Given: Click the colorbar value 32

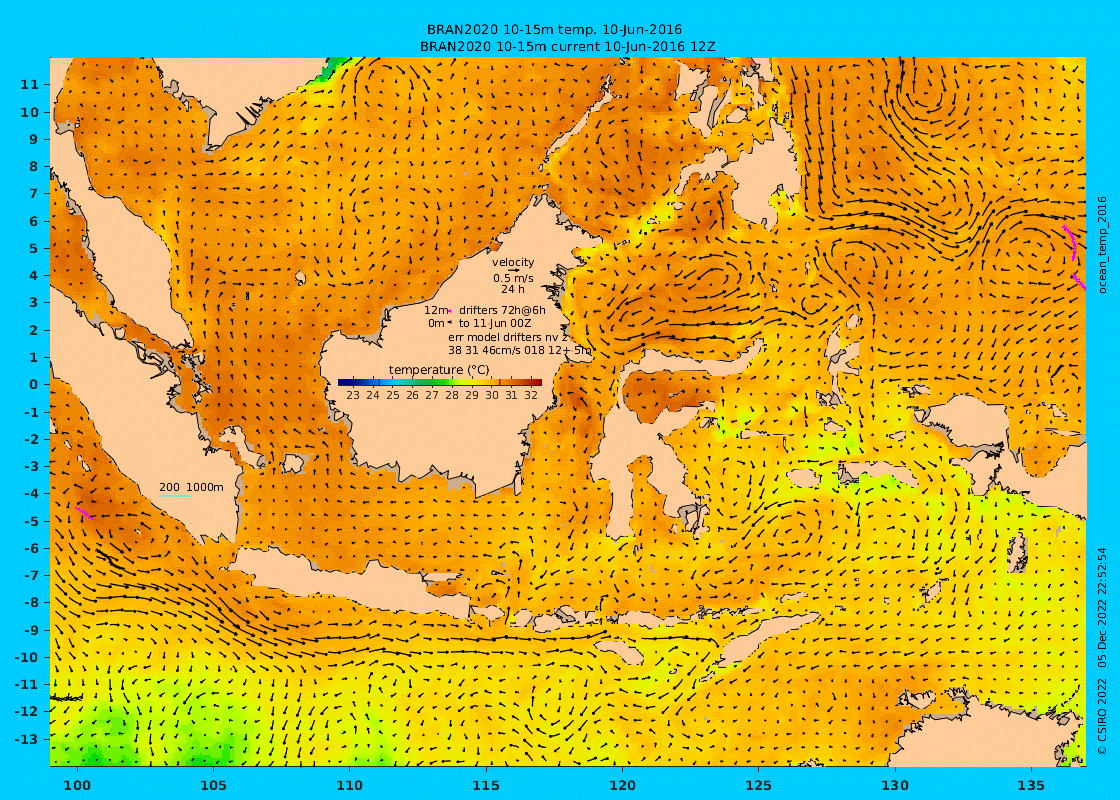Looking at the screenshot, I should point(531,396).
